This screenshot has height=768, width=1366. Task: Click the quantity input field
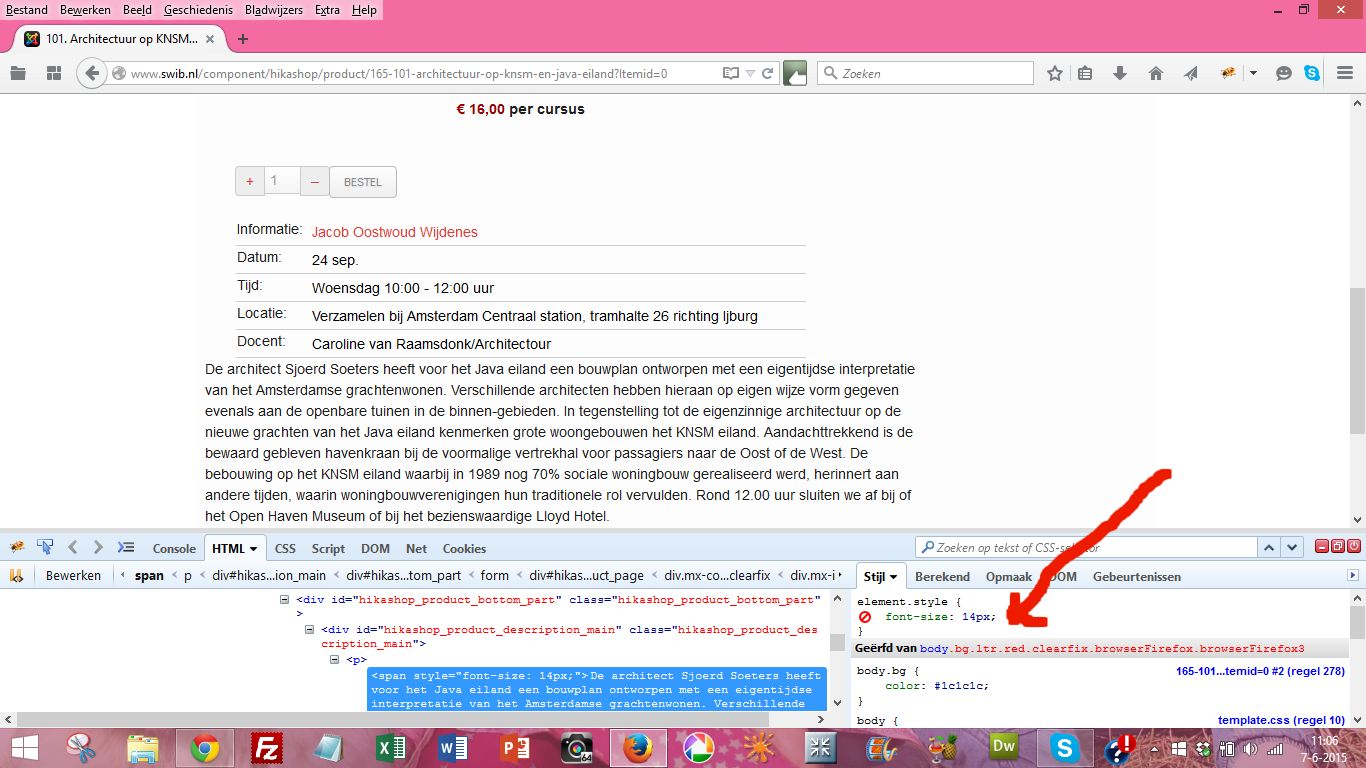click(x=283, y=180)
